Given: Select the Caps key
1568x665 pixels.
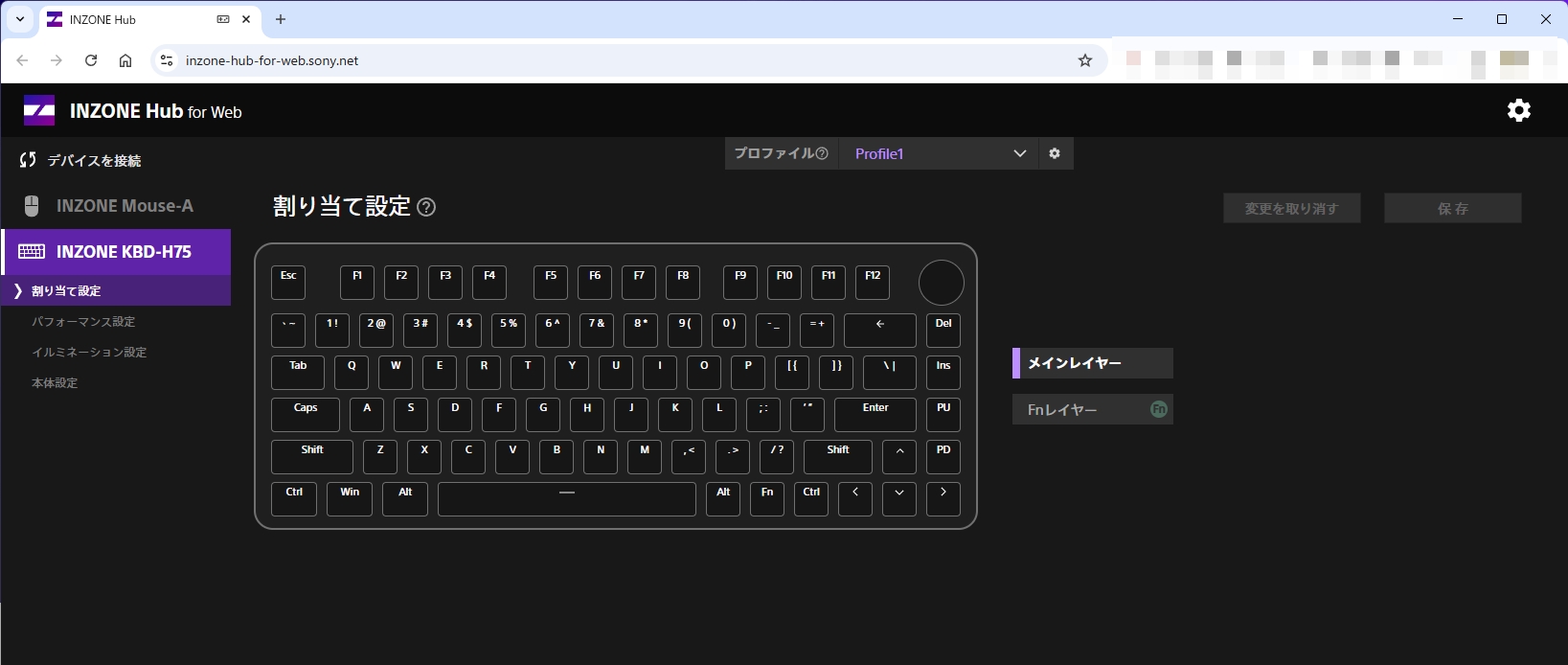Looking at the screenshot, I should click(x=306, y=415).
